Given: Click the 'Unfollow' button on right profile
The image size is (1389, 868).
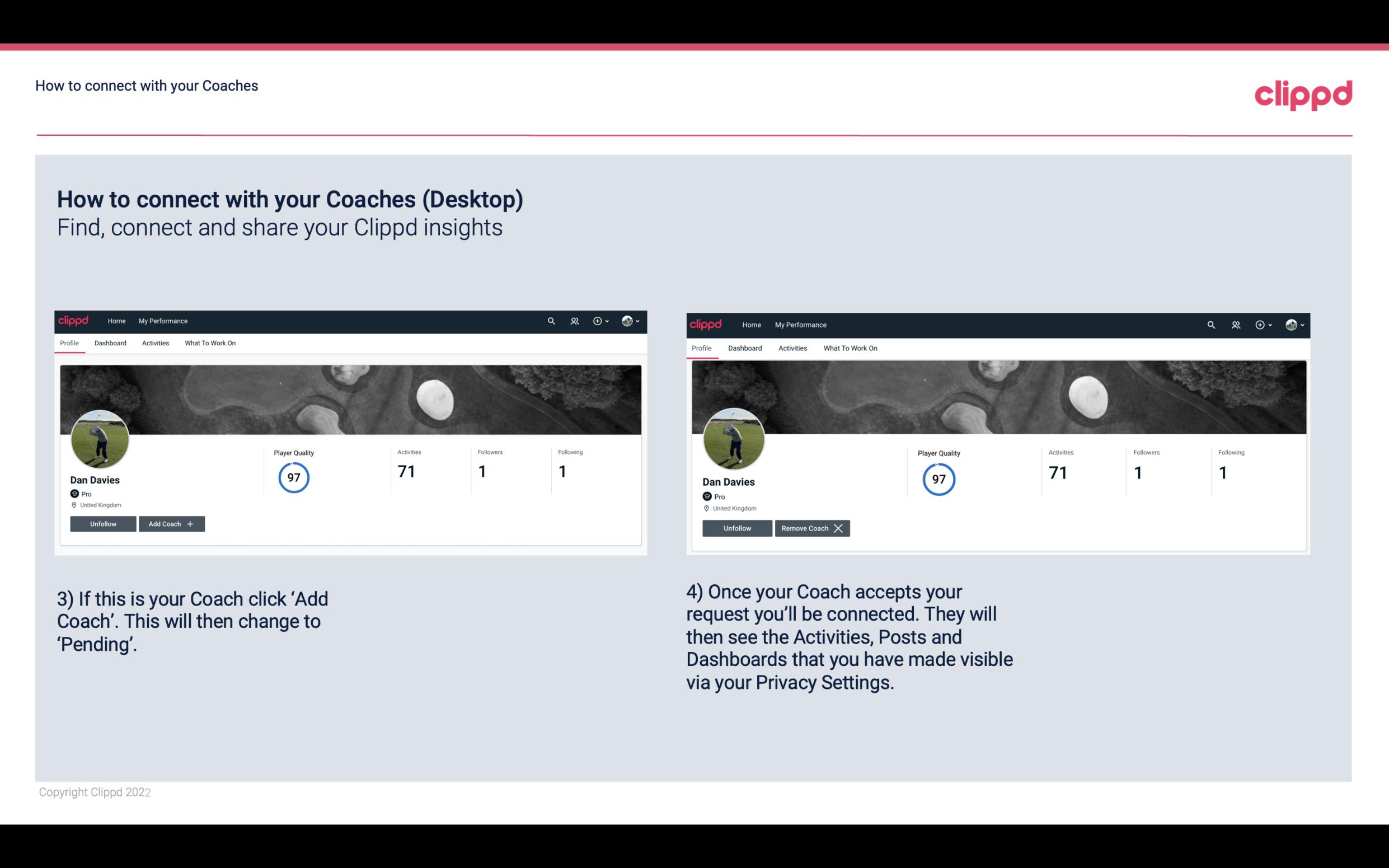Looking at the screenshot, I should (x=736, y=528).
